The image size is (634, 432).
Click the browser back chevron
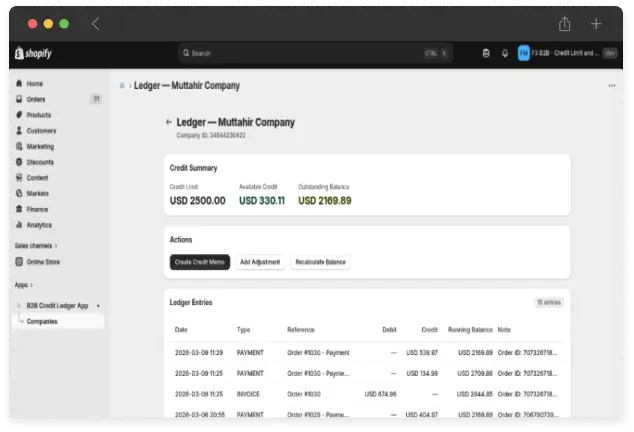click(95, 24)
